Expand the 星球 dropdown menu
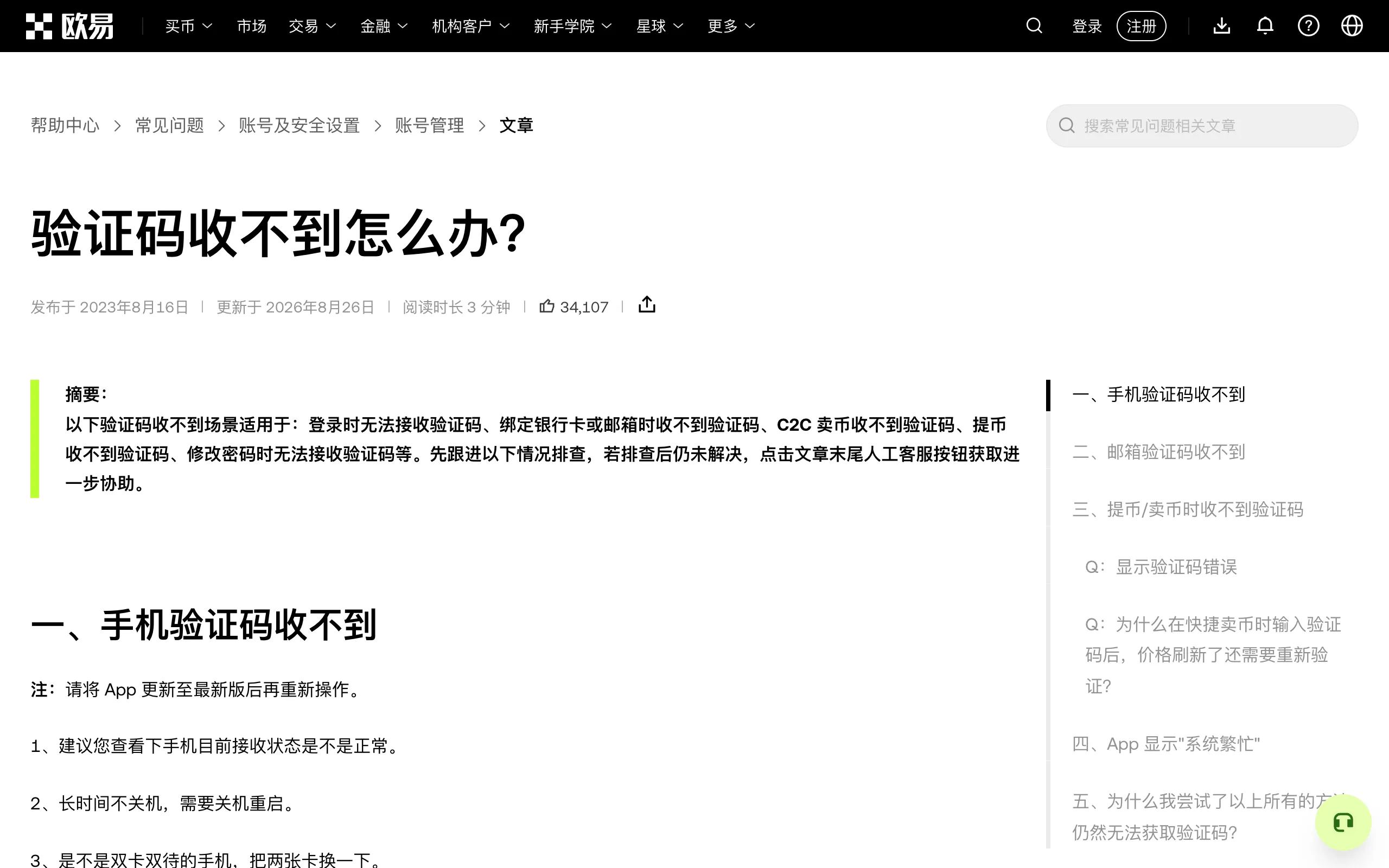 [660, 26]
